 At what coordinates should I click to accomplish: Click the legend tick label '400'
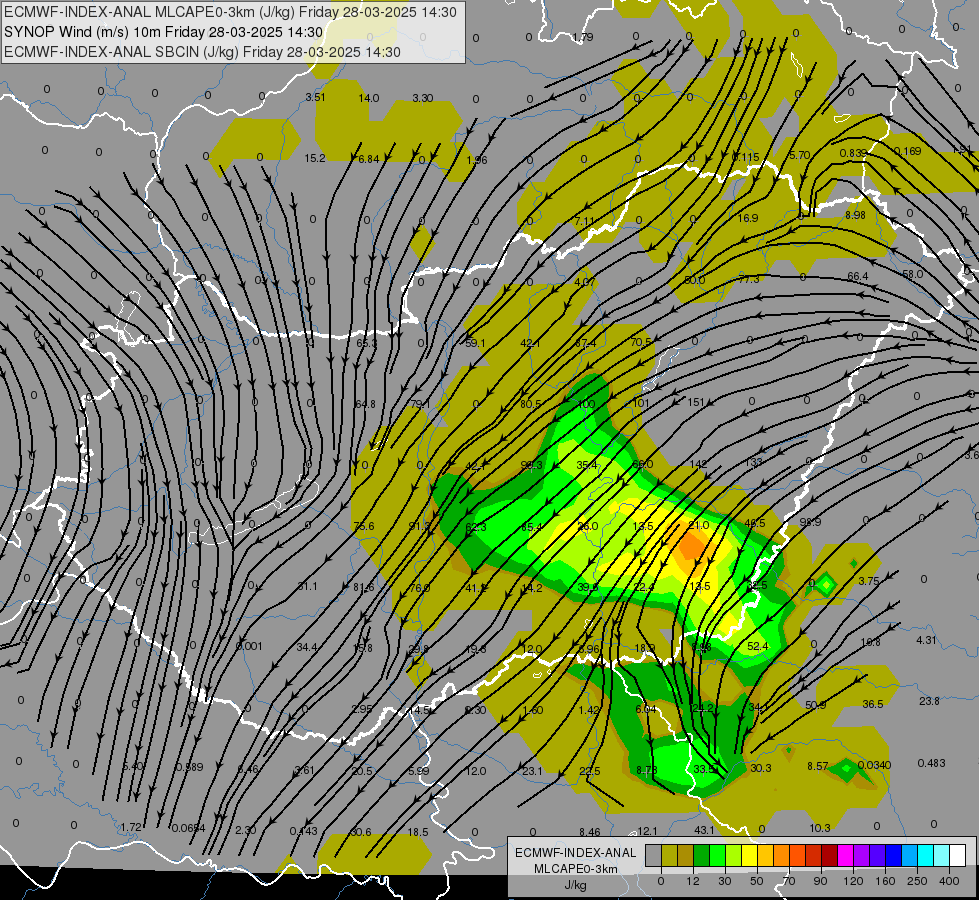click(x=949, y=881)
